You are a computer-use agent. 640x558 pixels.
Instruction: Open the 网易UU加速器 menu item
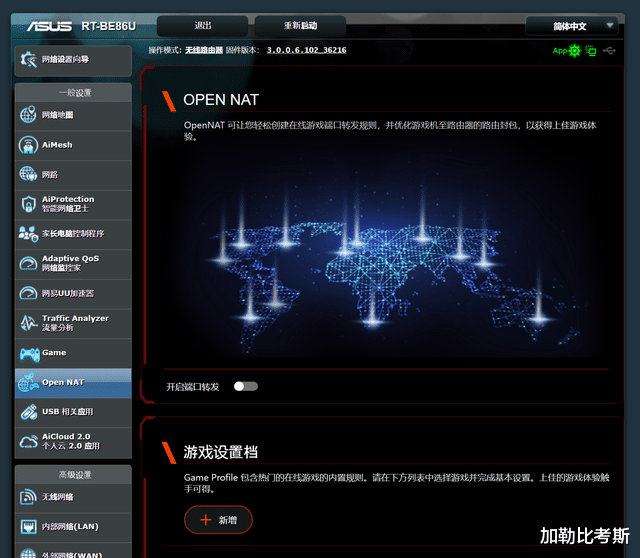point(73,293)
